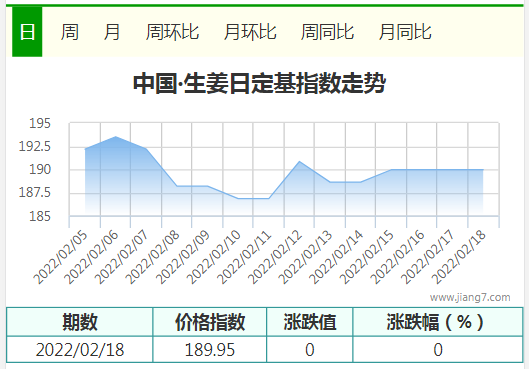Select the 日 (daily) tab
The height and width of the screenshot is (369, 529).
click(27, 32)
